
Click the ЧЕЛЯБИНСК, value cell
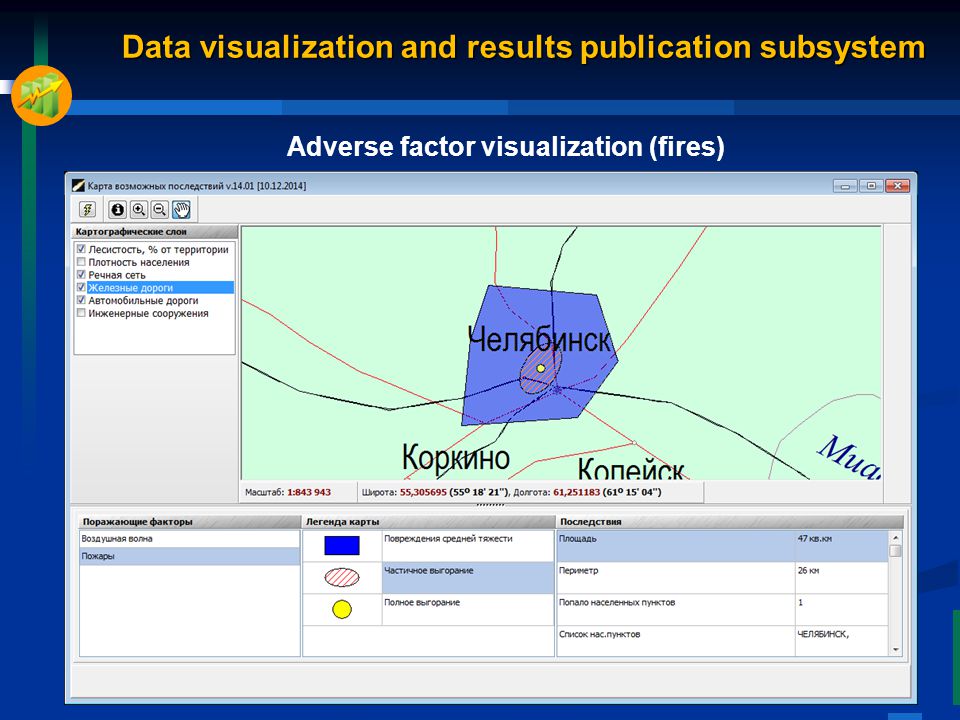pos(841,640)
